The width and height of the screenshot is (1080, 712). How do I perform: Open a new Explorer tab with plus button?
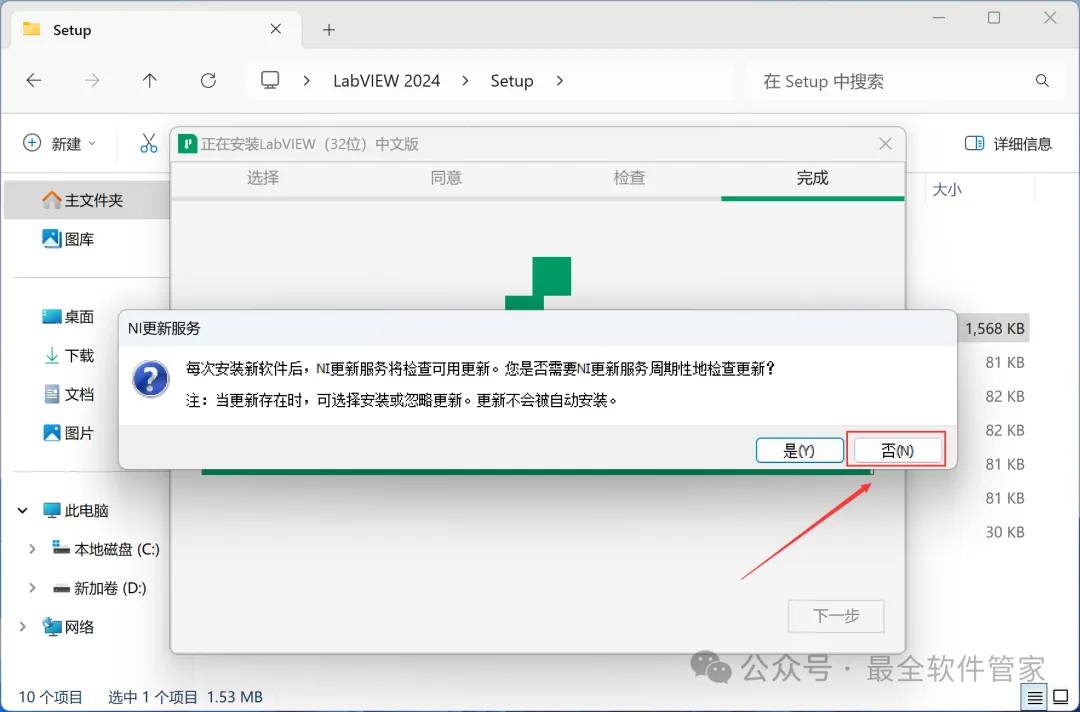[329, 30]
